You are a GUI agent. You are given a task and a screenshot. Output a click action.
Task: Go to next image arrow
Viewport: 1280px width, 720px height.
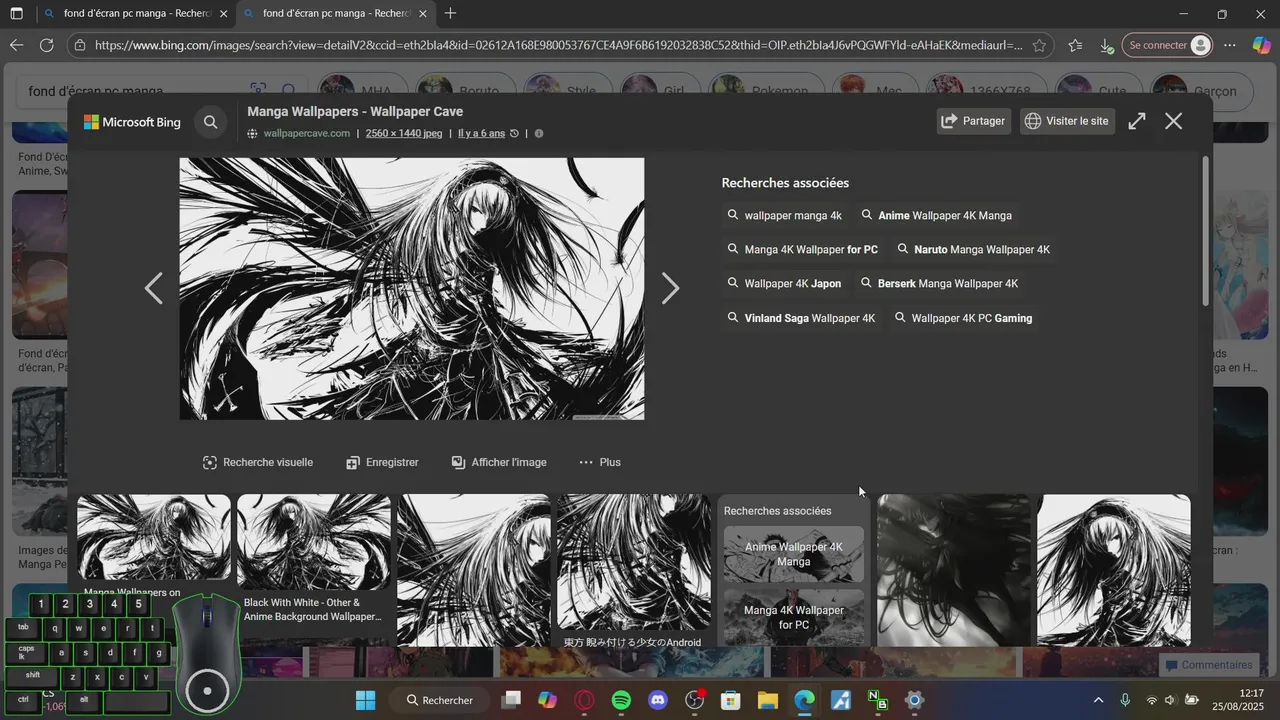coord(671,289)
